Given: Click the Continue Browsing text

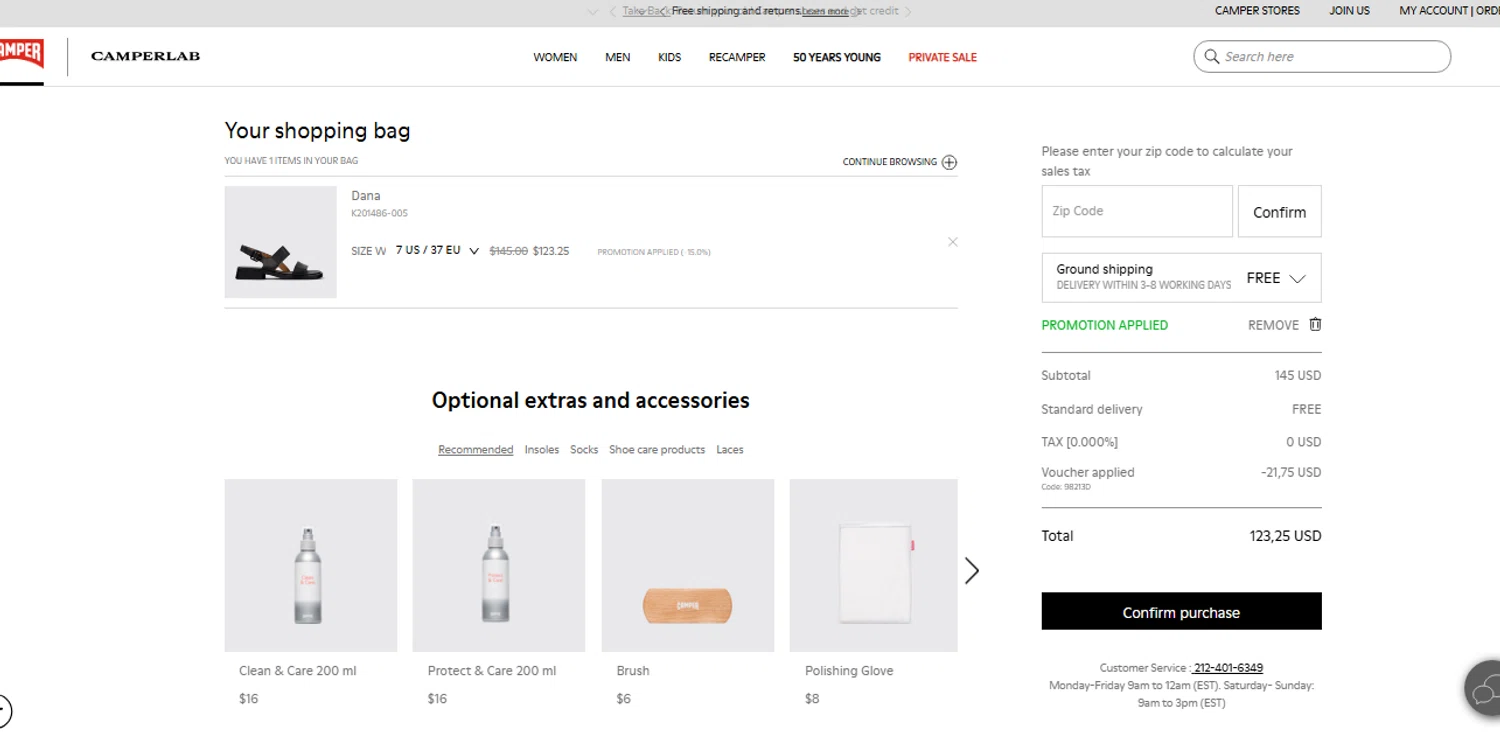Looking at the screenshot, I should (x=890, y=162).
